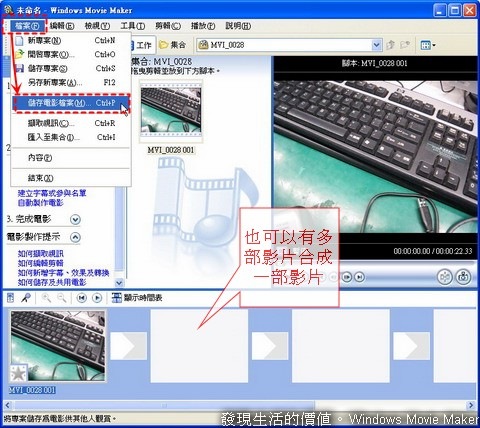Choose 結束 (Exit) menu entry

[71, 178]
